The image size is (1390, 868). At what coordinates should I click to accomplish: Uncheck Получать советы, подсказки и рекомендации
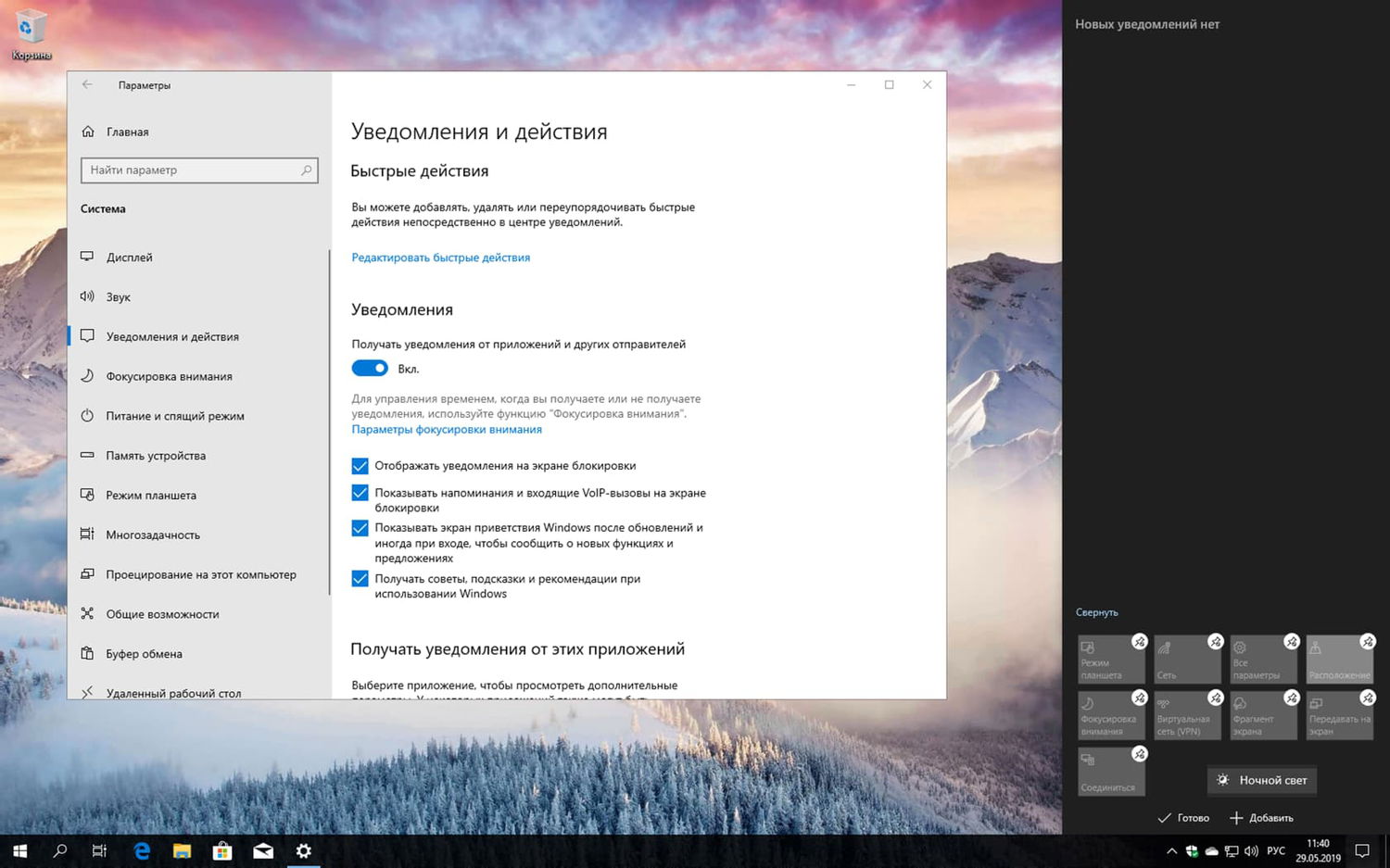tap(360, 579)
